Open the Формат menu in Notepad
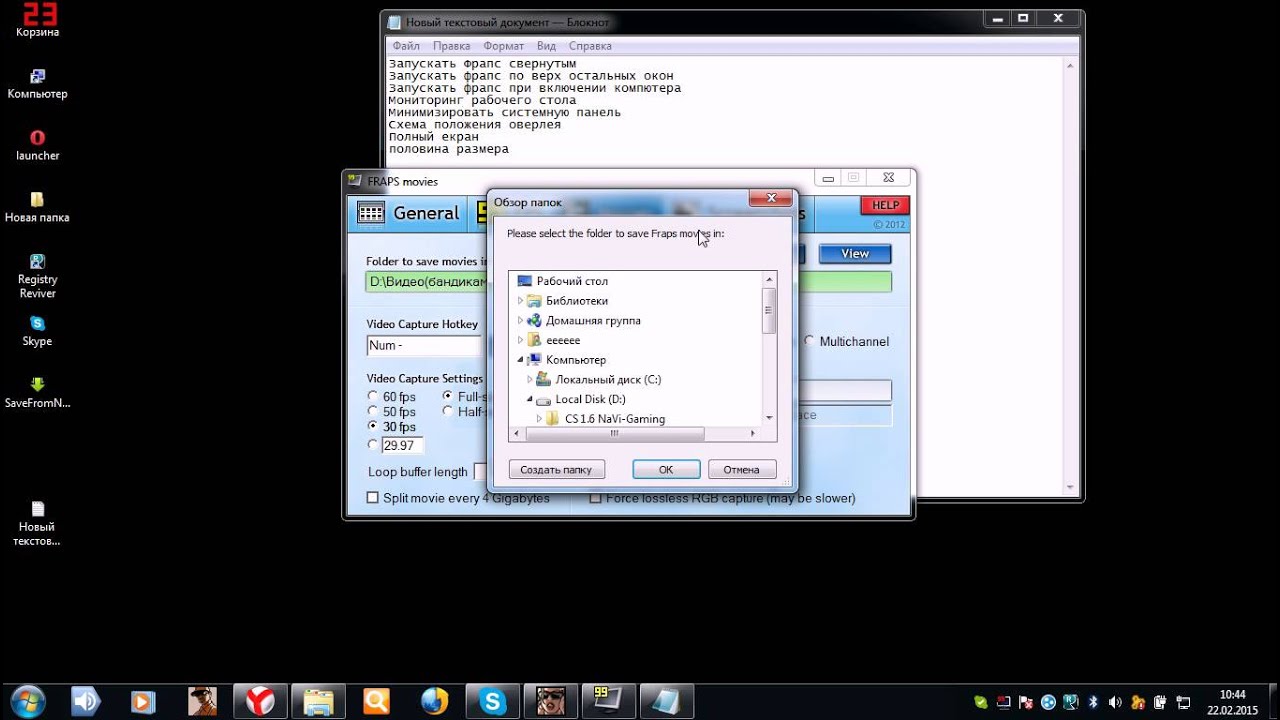 pyautogui.click(x=503, y=46)
